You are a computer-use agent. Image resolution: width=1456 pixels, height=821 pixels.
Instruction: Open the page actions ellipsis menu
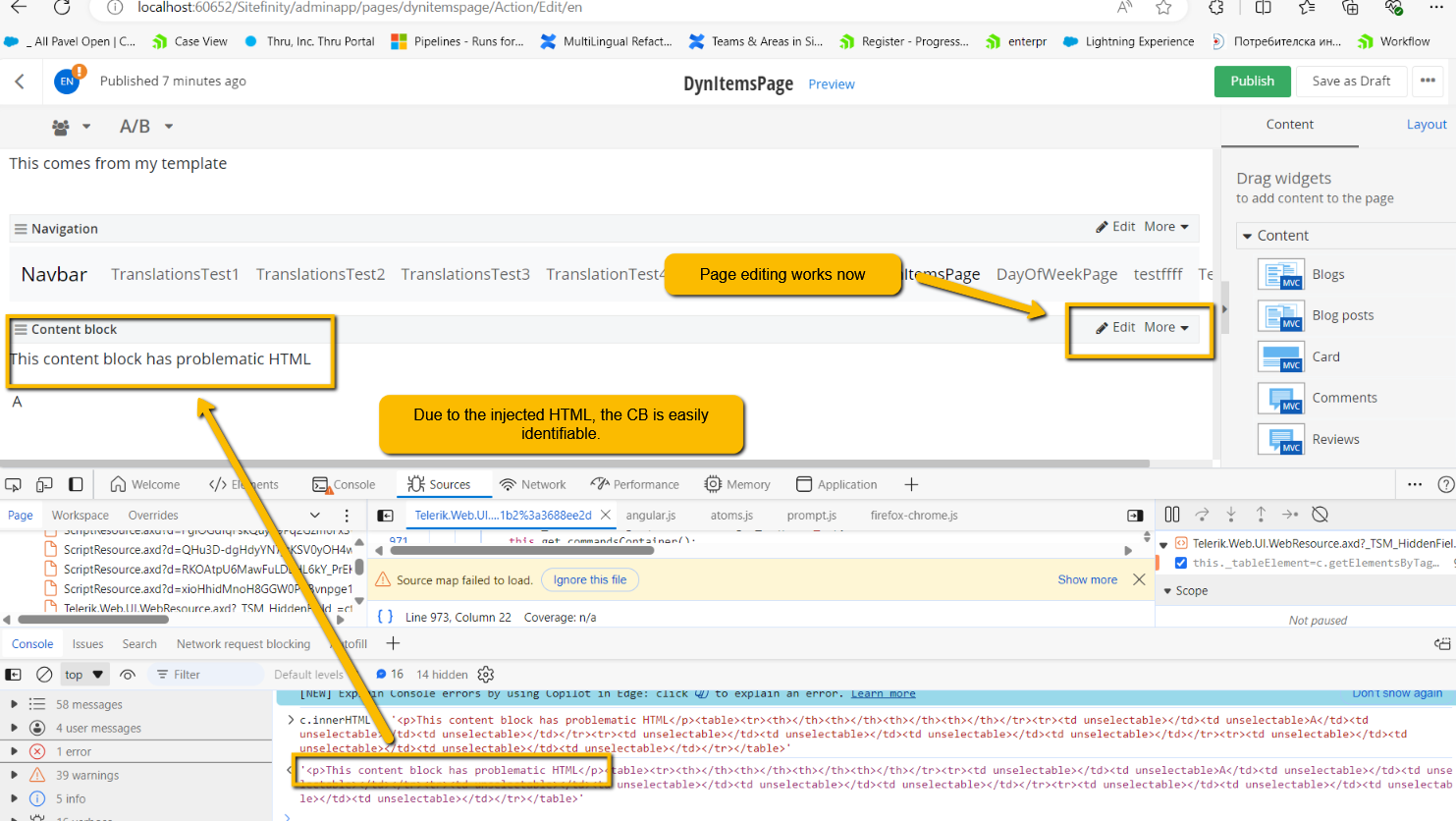click(x=1429, y=81)
